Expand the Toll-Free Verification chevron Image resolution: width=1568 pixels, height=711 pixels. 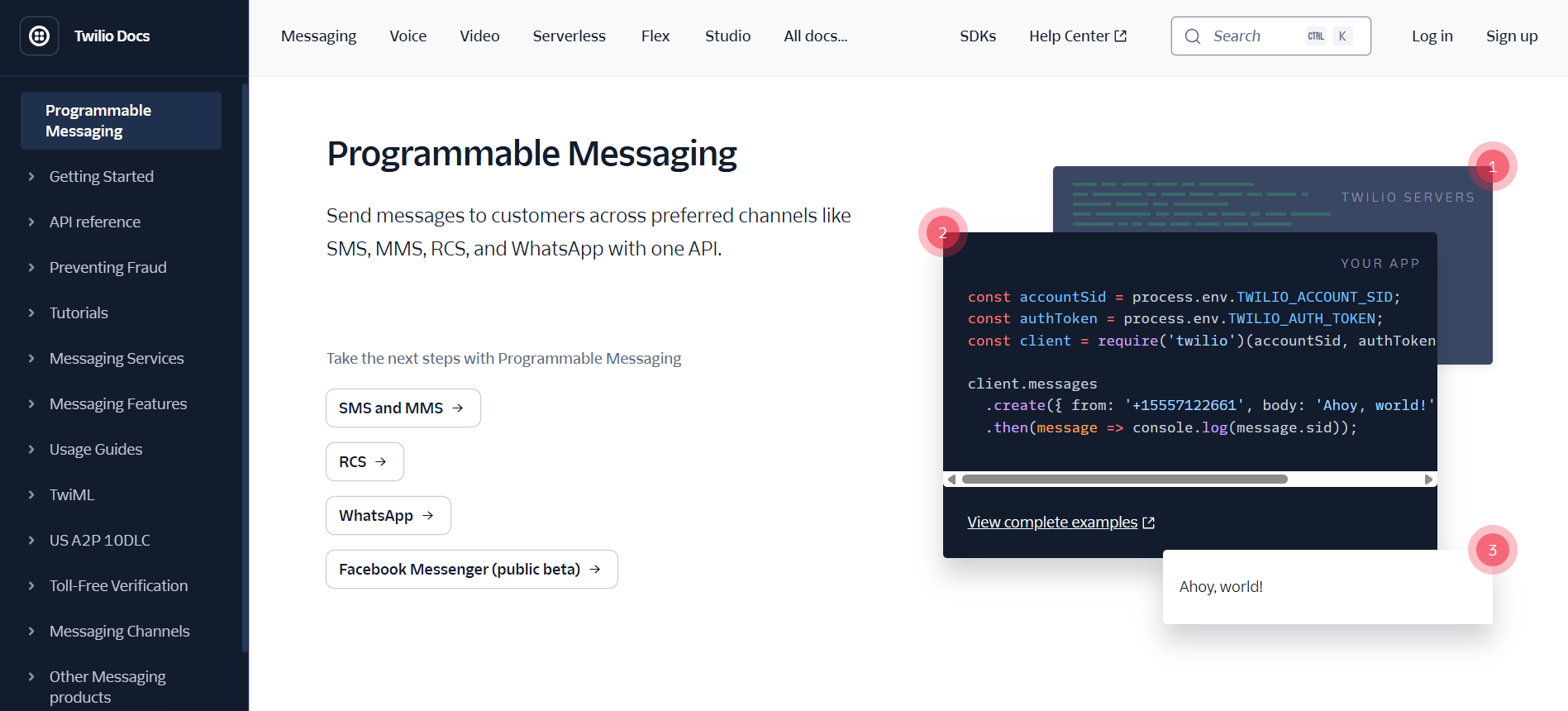[31, 585]
